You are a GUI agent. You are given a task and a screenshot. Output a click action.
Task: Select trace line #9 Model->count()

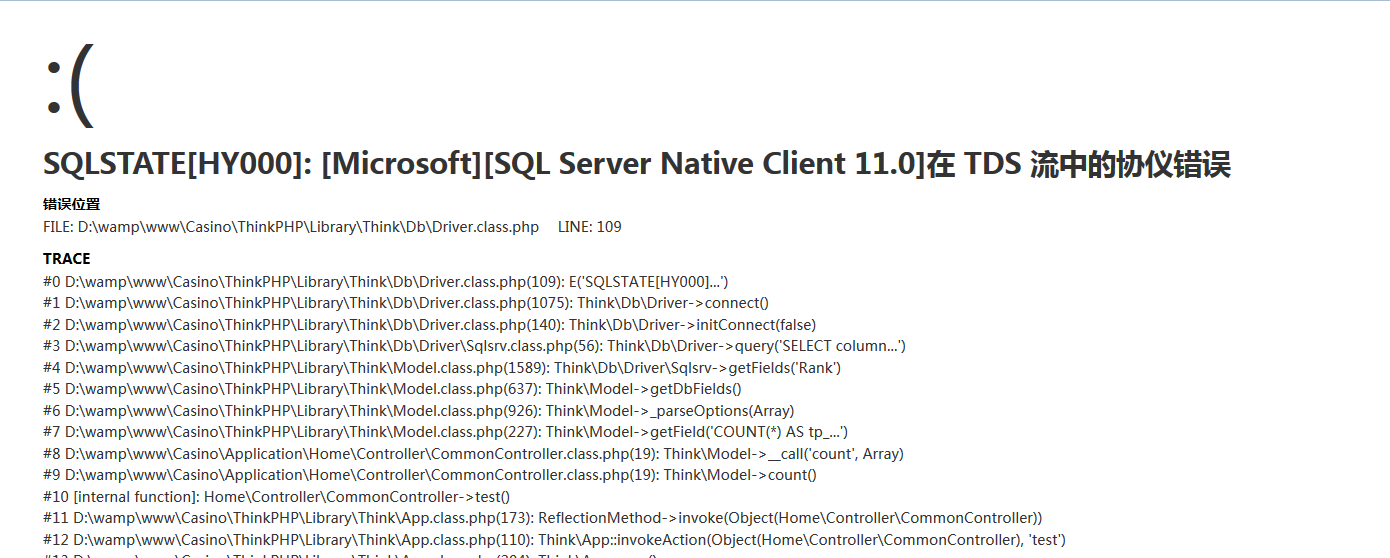(430, 475)
